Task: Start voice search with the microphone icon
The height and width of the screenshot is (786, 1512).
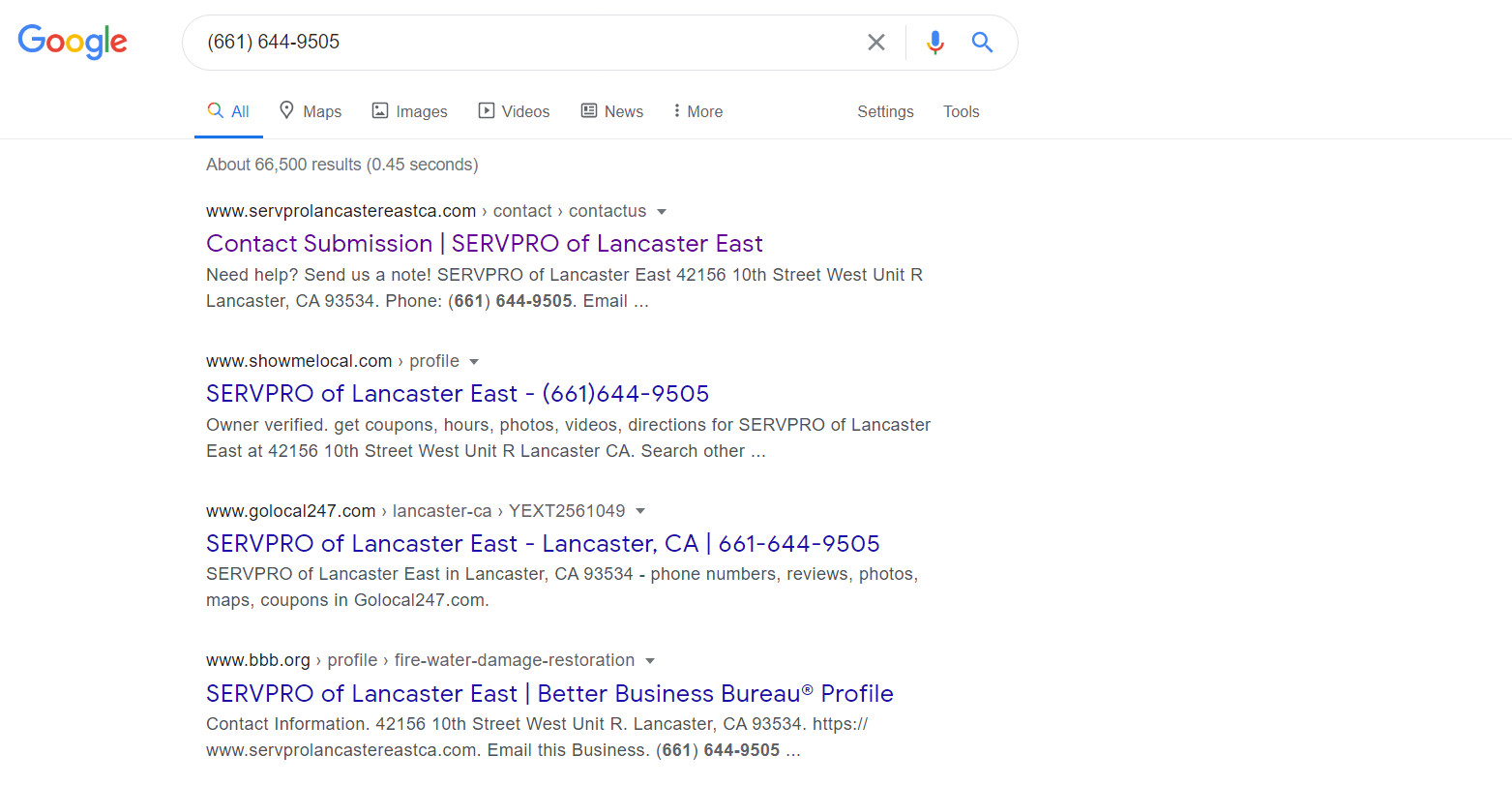Action: [934, 42]
